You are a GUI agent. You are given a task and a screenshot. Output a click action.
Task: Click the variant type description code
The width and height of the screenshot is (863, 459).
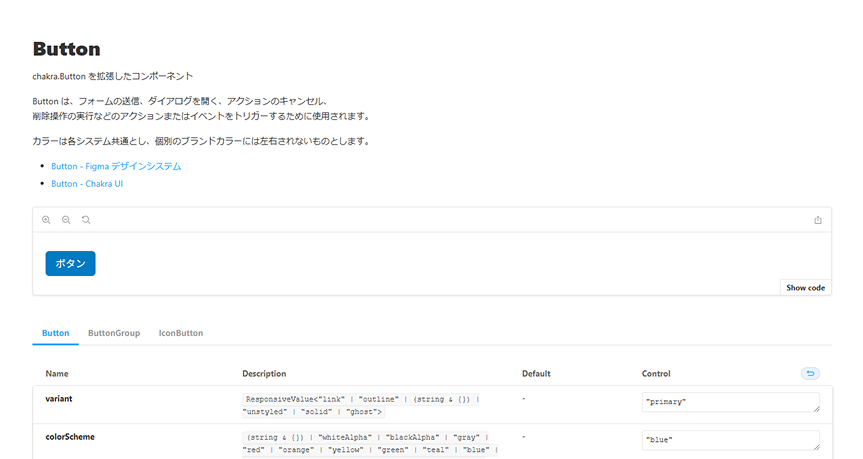click(360, 405)
